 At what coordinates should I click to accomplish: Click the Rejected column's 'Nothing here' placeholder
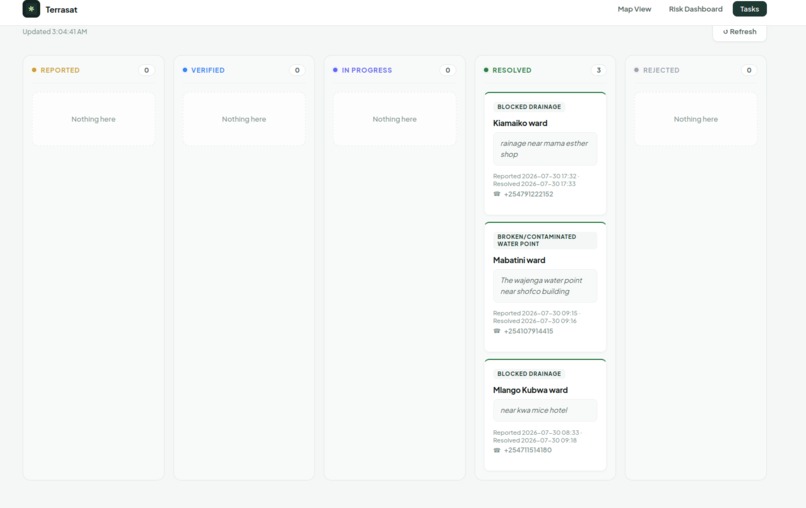pyautogui.click(x=696, y=119)
